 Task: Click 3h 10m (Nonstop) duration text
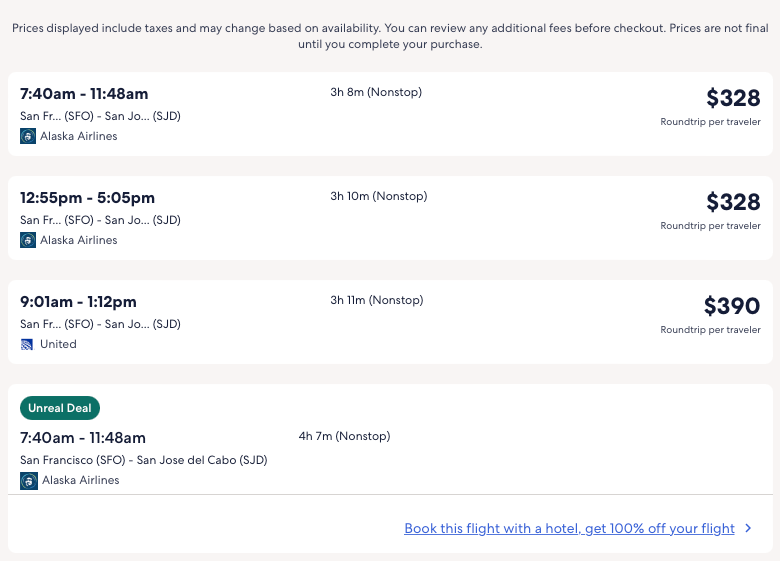click(x=378, y=196)
